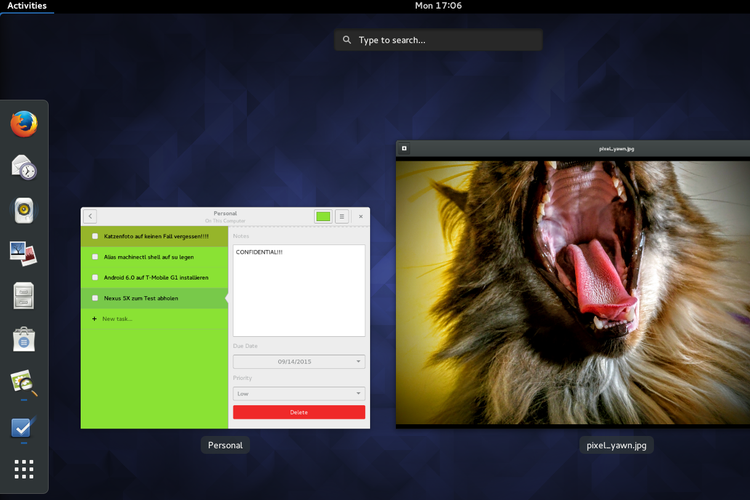Image resolution: width=750 pixels, height=500 pixels.
Task: Check the Katzenfoto task checkbox
Action: coord(95,236)
